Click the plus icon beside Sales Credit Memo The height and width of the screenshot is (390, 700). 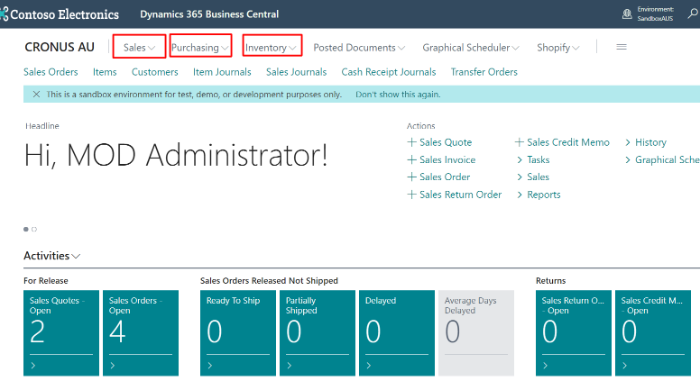[519, 142]
